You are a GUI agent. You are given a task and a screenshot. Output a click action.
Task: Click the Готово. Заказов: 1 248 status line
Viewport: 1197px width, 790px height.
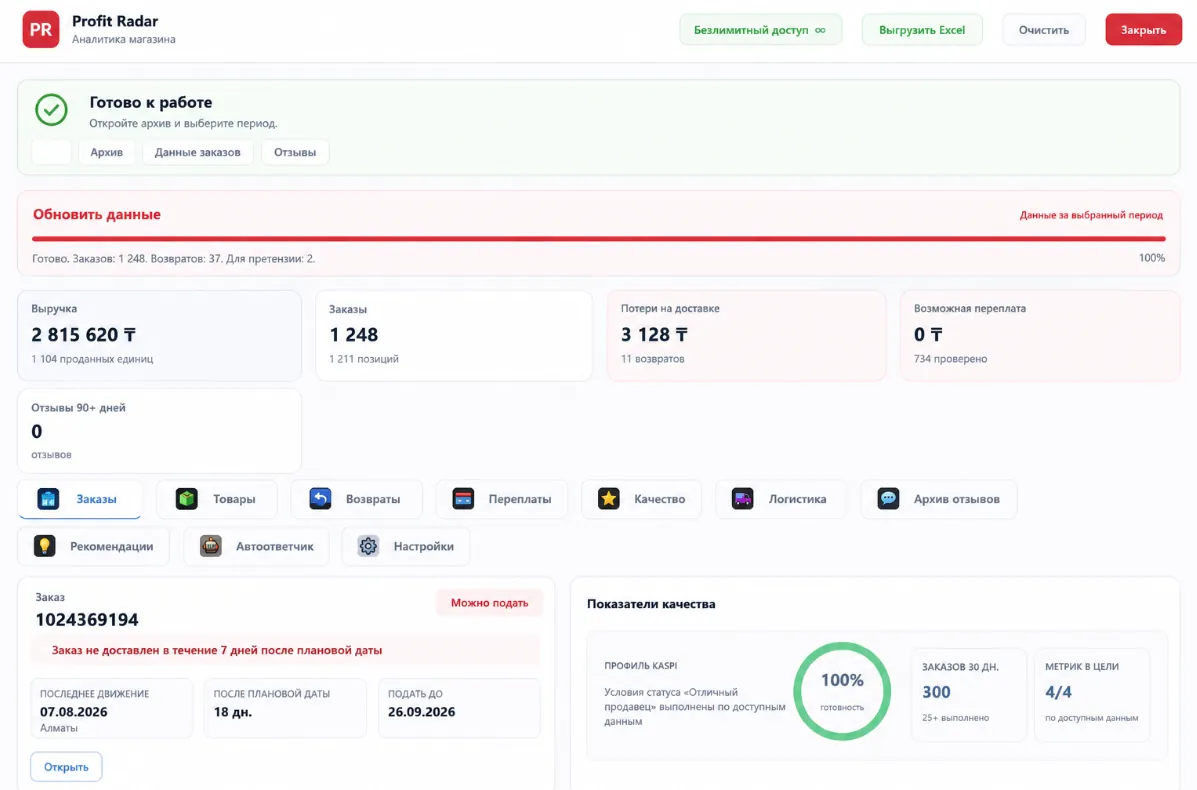tap(173, 259)
